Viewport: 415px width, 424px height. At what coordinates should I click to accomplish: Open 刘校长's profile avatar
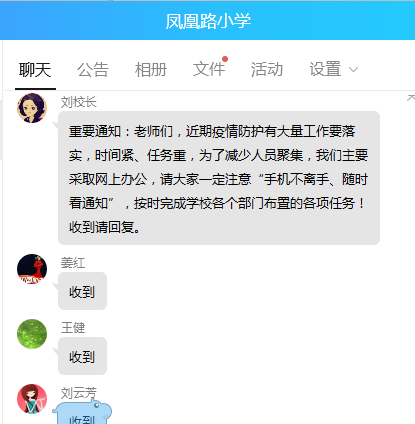(32, 108)
